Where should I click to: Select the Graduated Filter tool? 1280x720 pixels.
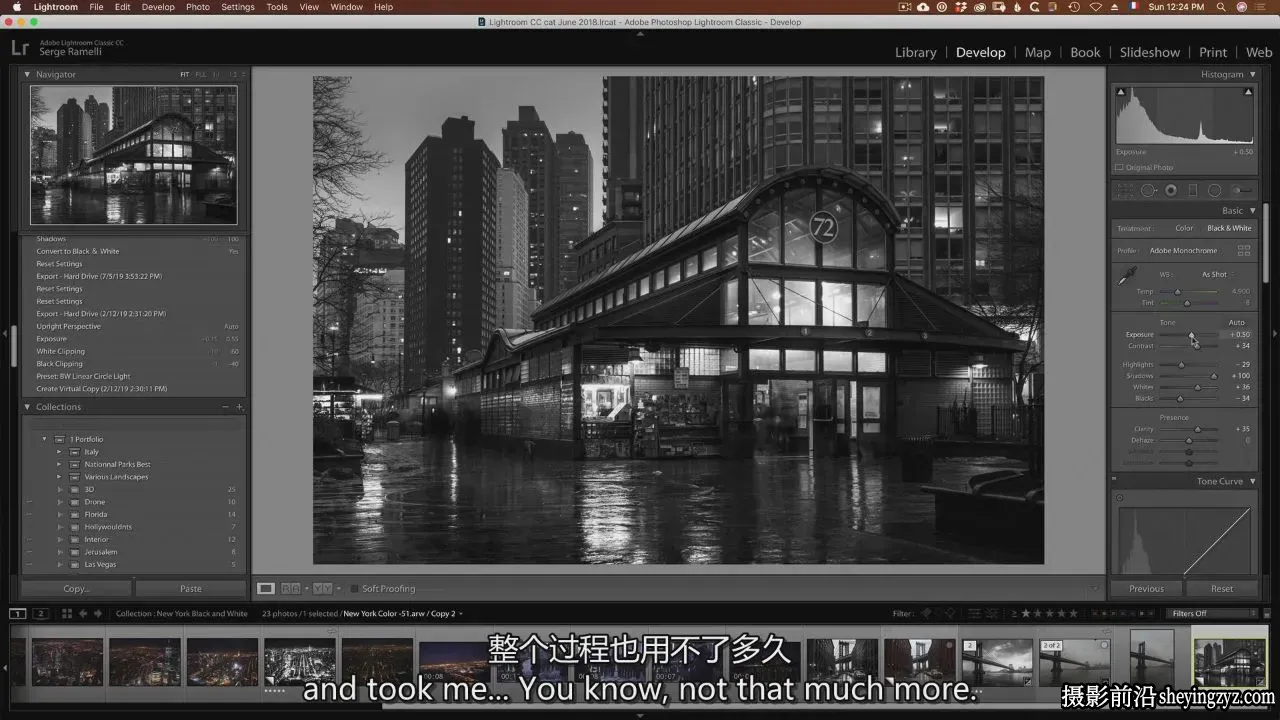pos(1192,190)
